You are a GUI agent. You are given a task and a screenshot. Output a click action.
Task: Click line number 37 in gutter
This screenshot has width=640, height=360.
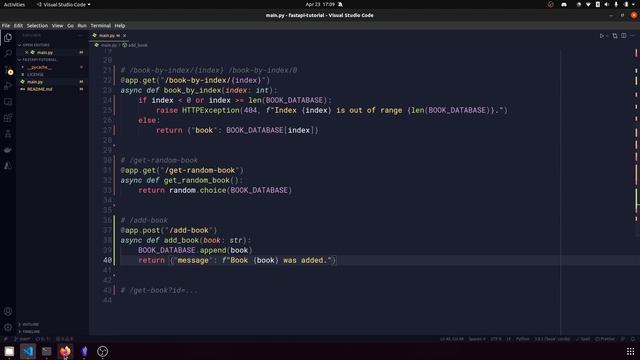(107, 231)
